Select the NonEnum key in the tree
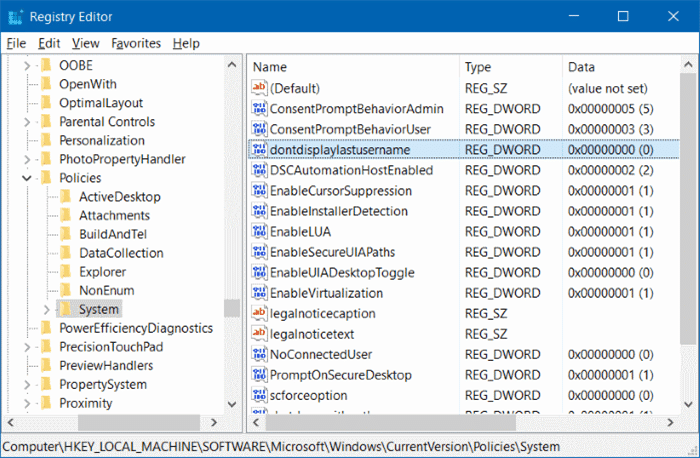Viewport: 700px width, 458px height. click(106, 290)
